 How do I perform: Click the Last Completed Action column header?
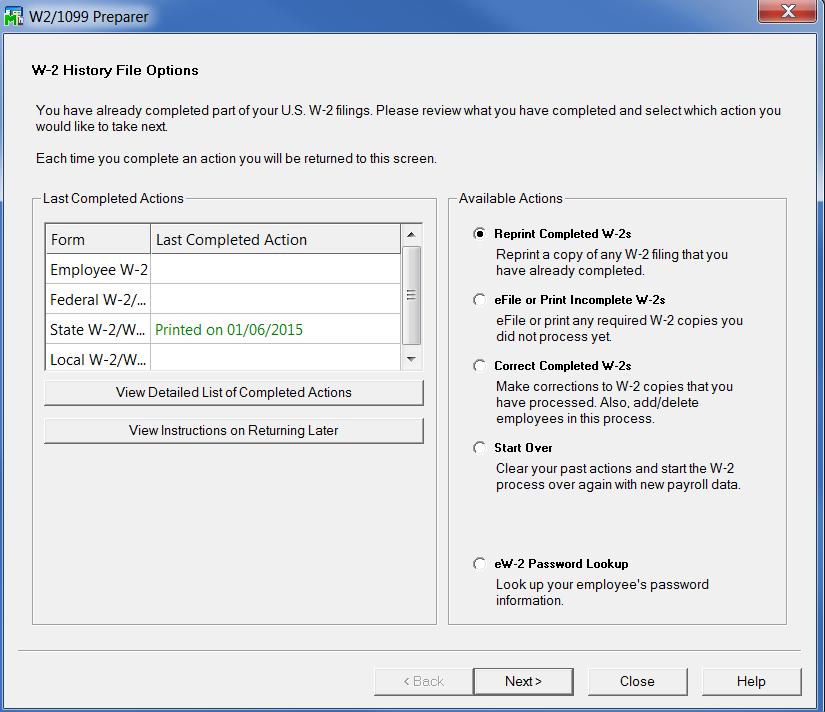point(275,240)
